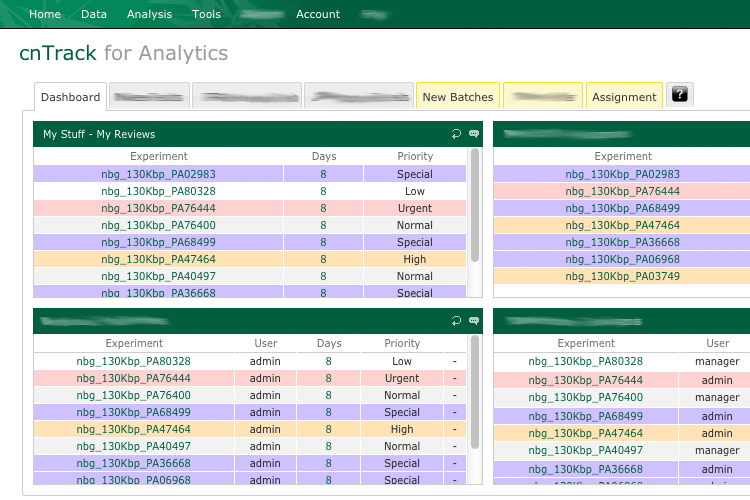This screenshot has width=750, height=500.
Task: Click the comment bubble icon in My Reviews header
Action: [473, 134]
